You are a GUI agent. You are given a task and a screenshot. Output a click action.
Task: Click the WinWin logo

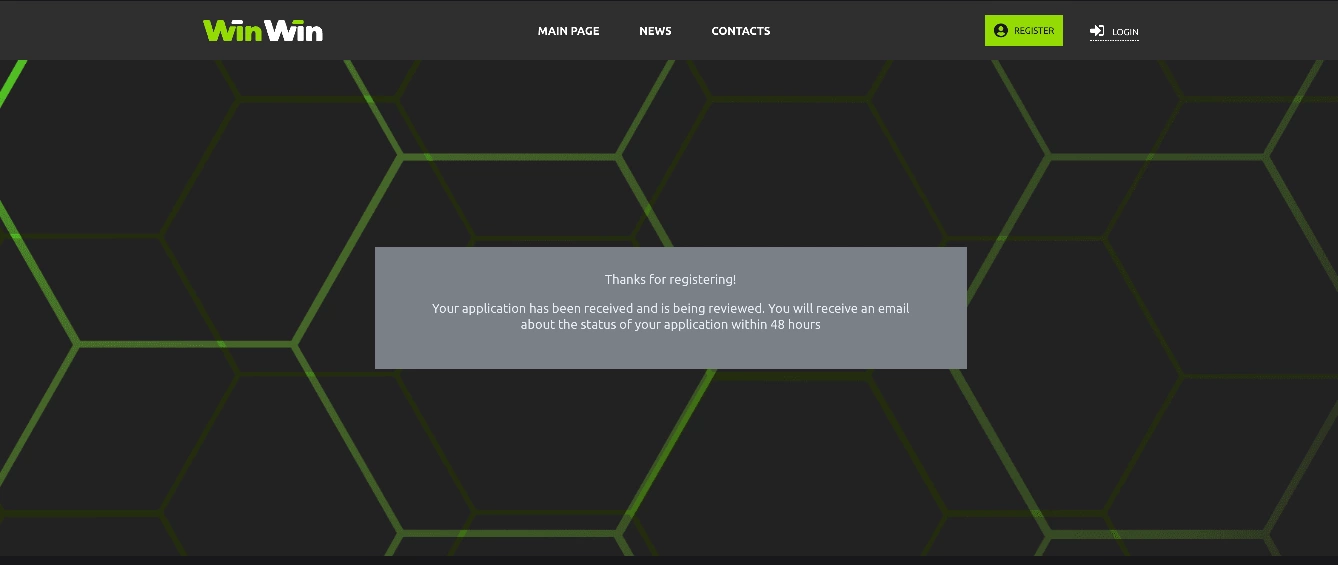[262, 31]
